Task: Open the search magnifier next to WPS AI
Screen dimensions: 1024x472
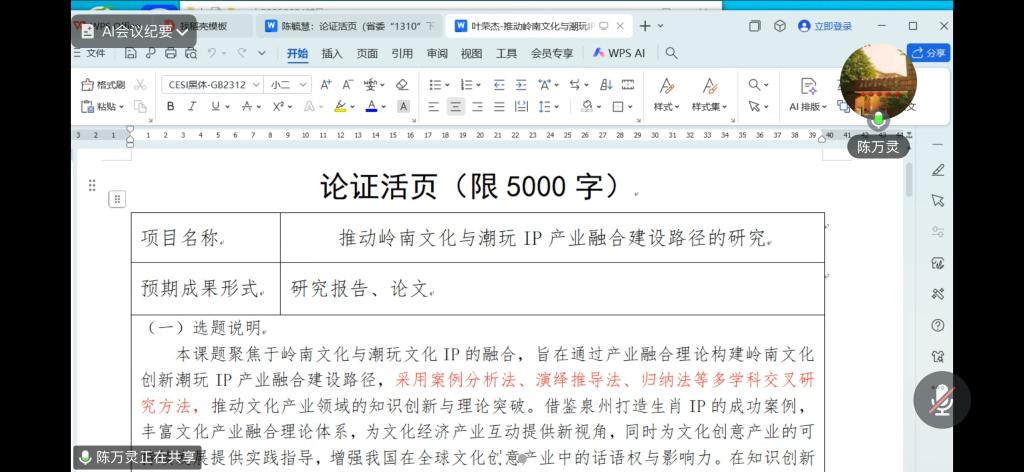Action: (x=671, y=53)
